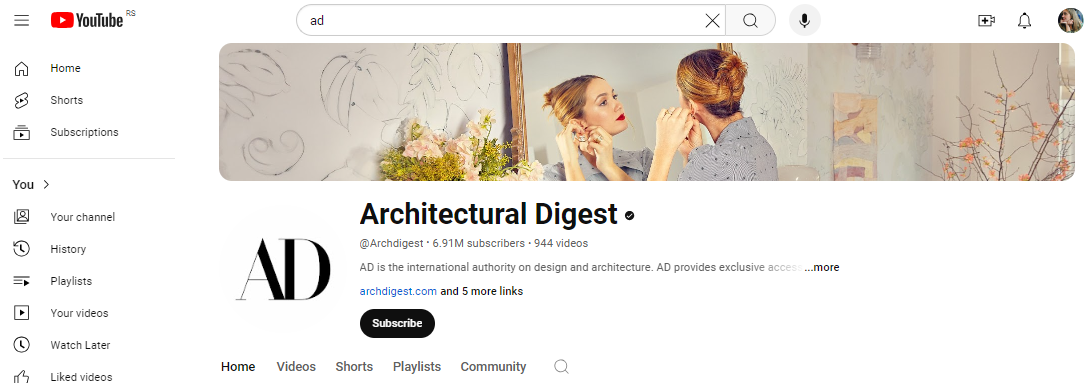Screen dimensions: 1091x383
Task: Click the verified checkmark badge
Action: click(630, 216)
